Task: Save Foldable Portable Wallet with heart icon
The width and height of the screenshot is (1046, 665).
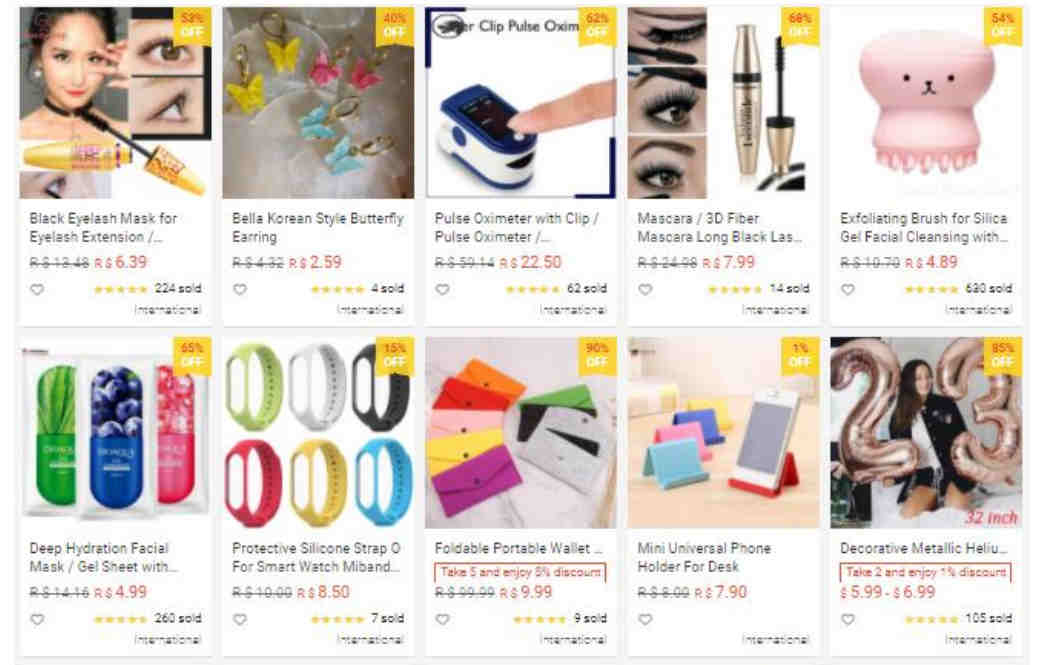Action: (442, 619)
